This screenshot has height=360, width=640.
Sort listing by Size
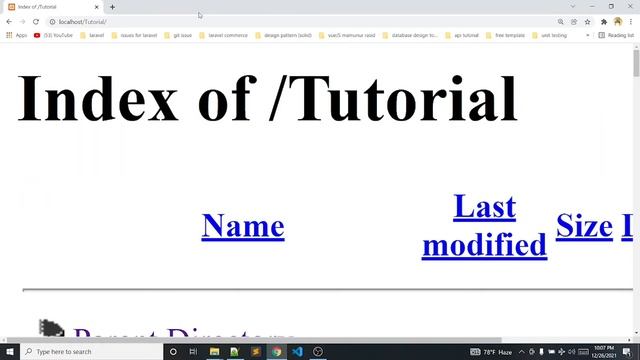tap(584, 226)
